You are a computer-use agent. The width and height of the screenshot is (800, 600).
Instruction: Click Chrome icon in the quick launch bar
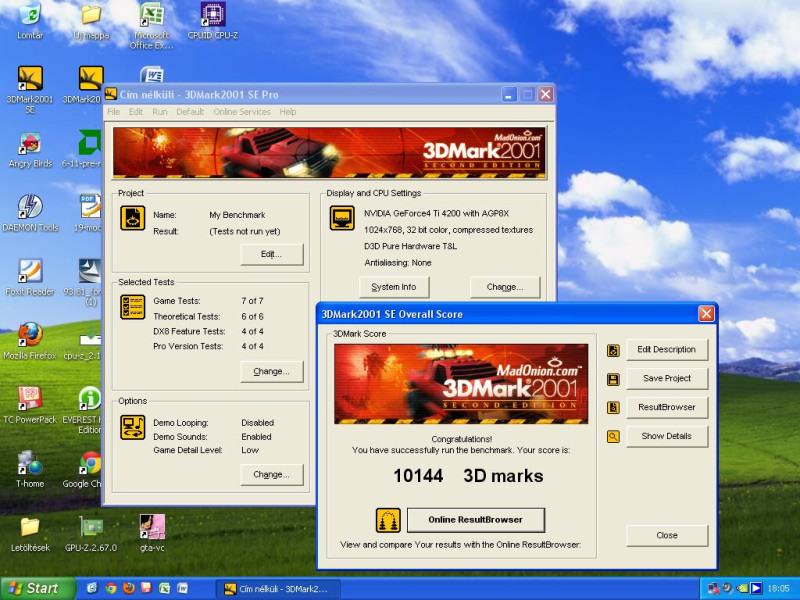(111, 588)
